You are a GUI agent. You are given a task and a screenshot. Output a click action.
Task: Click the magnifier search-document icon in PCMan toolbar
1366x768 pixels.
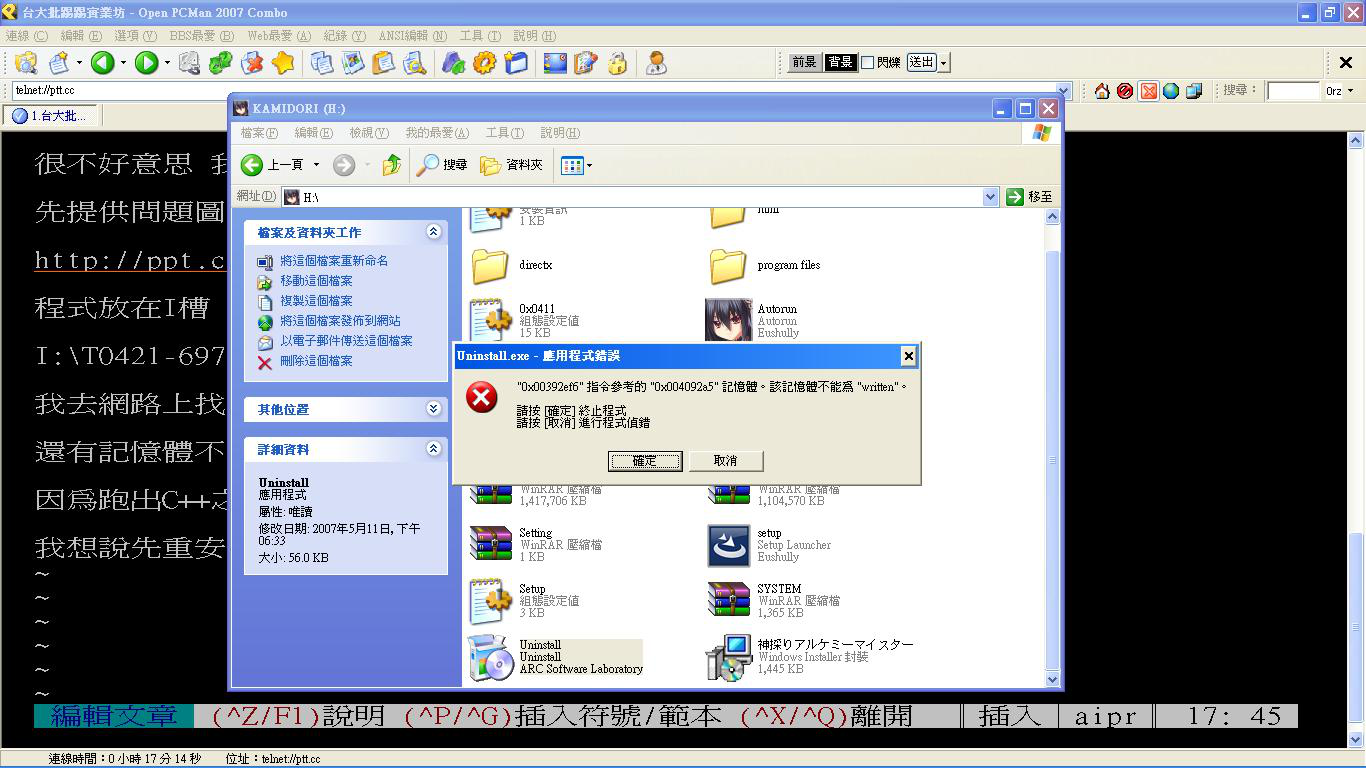(414, 63)
